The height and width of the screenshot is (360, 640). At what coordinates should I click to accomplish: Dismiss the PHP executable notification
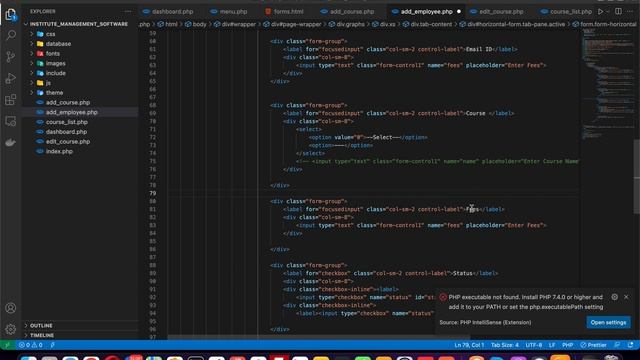tap(626, 297)
